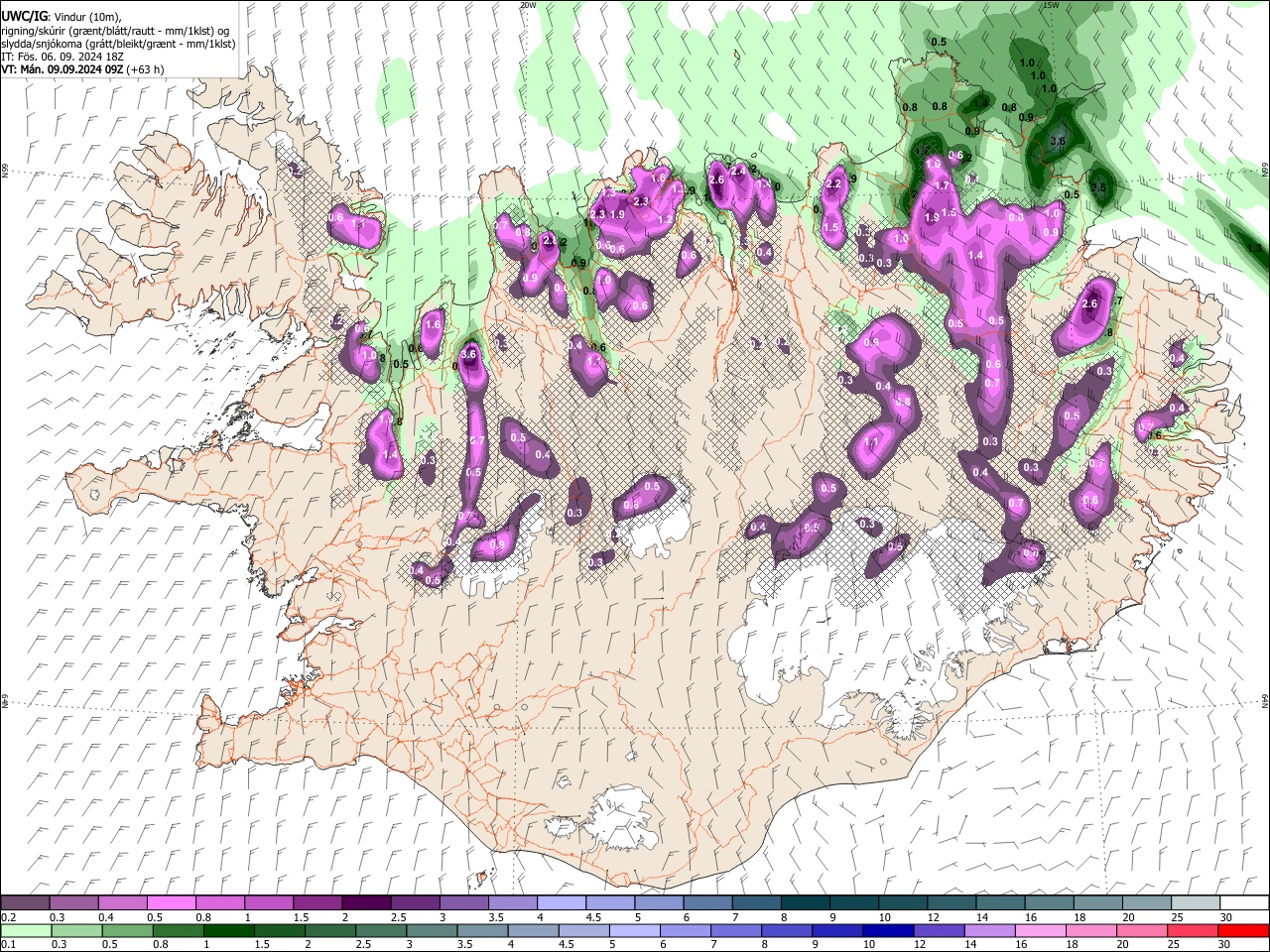
Task: Click the upper legend swatch between 10 and 12
Action: 903,902
